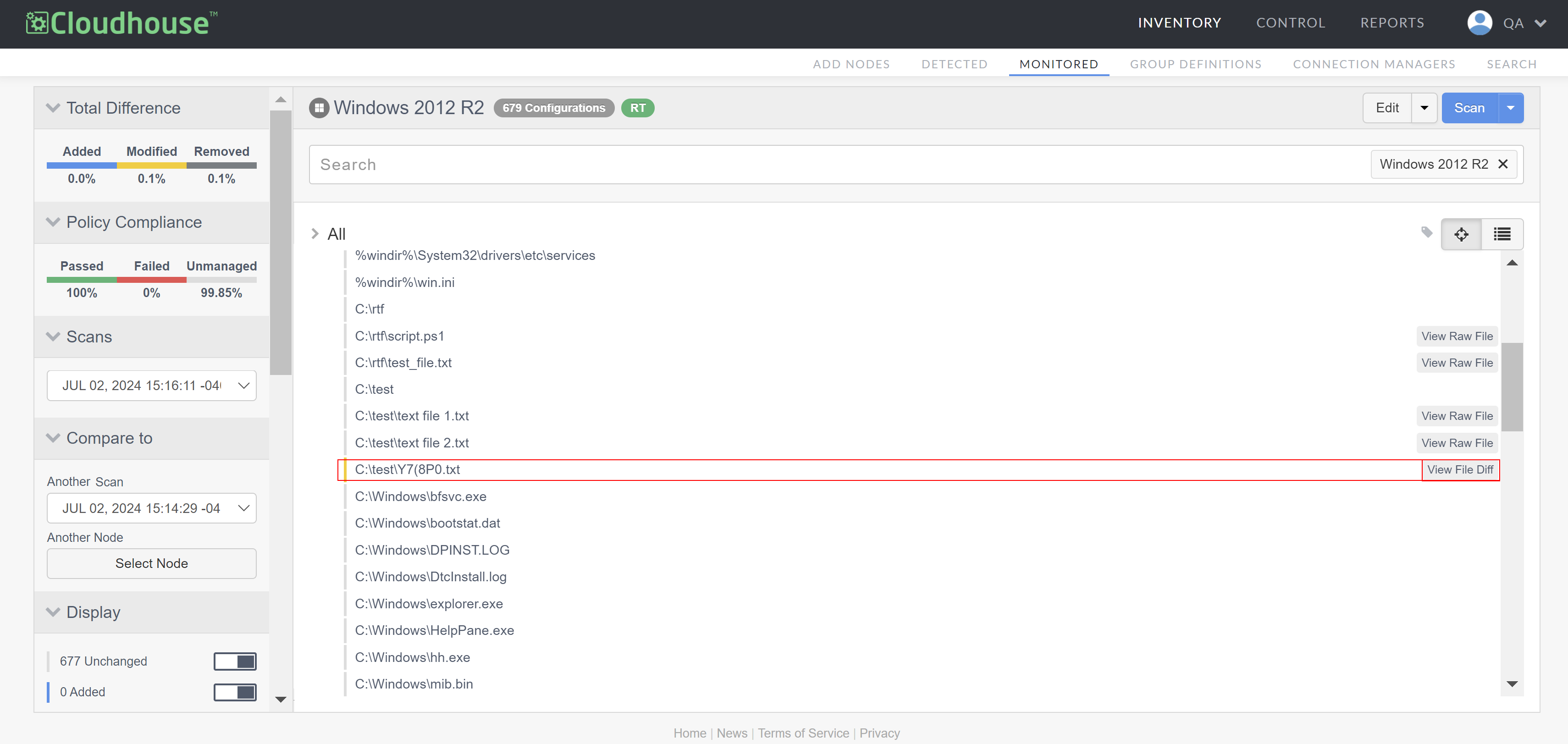The height and width of the screenshot is (744, 1568).
Task: Click the 679 Configurations badge
Action: tap(554, 108)
